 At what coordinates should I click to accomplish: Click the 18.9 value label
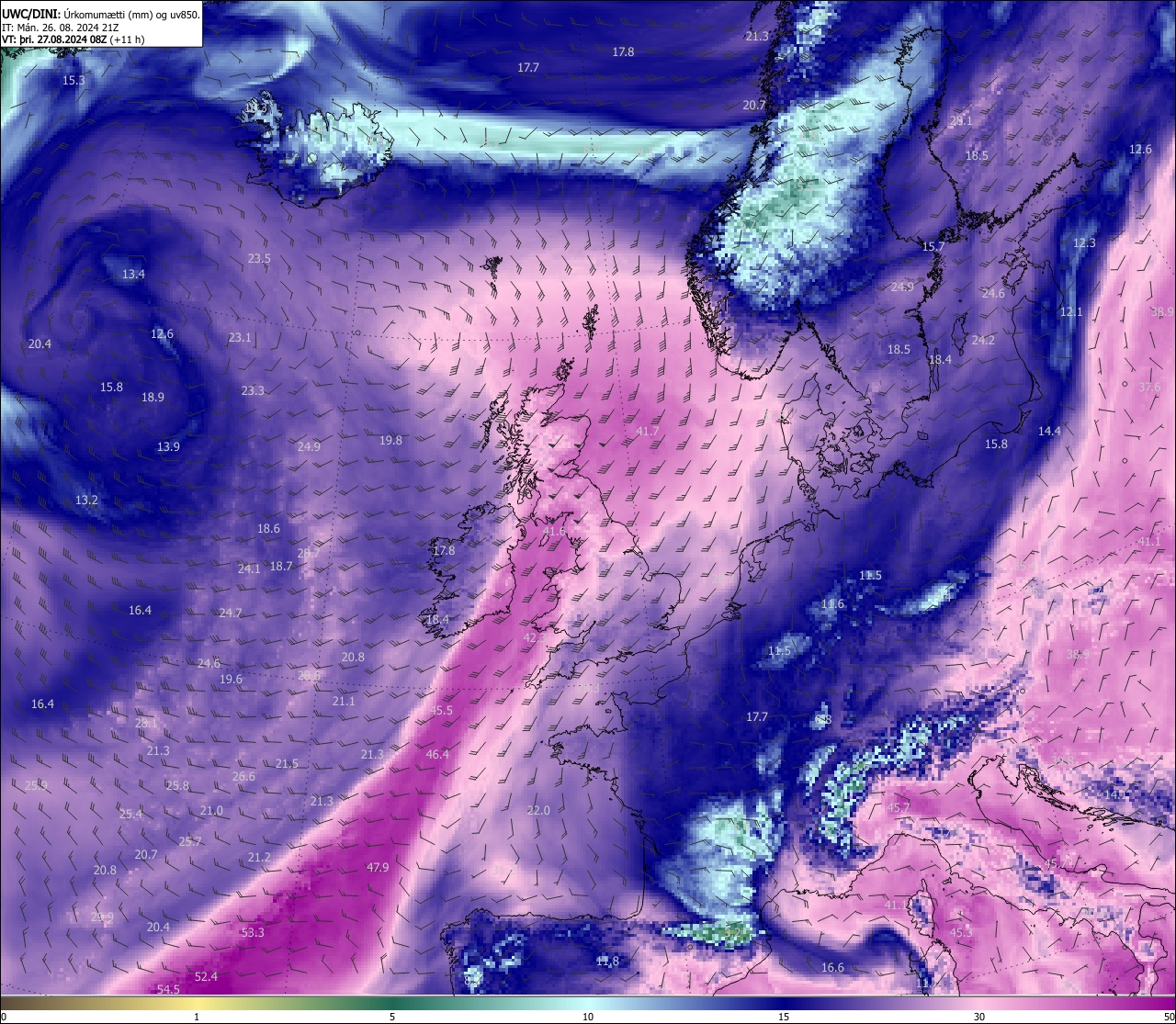click(x=153, y=398)
